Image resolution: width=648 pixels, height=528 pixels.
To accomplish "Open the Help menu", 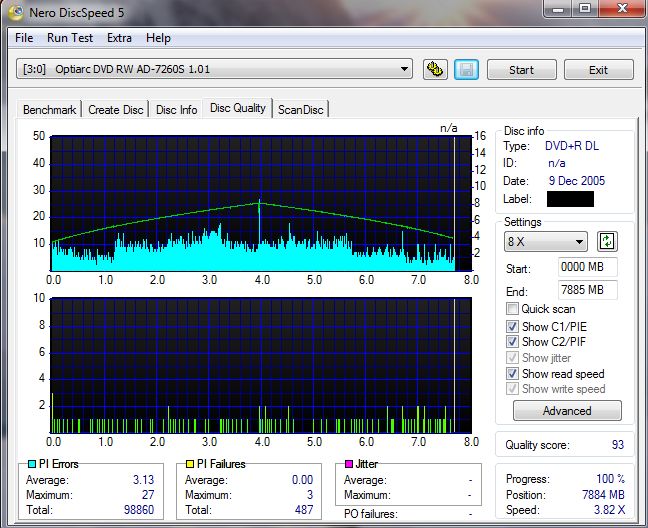I will click(x=158, y=38).
